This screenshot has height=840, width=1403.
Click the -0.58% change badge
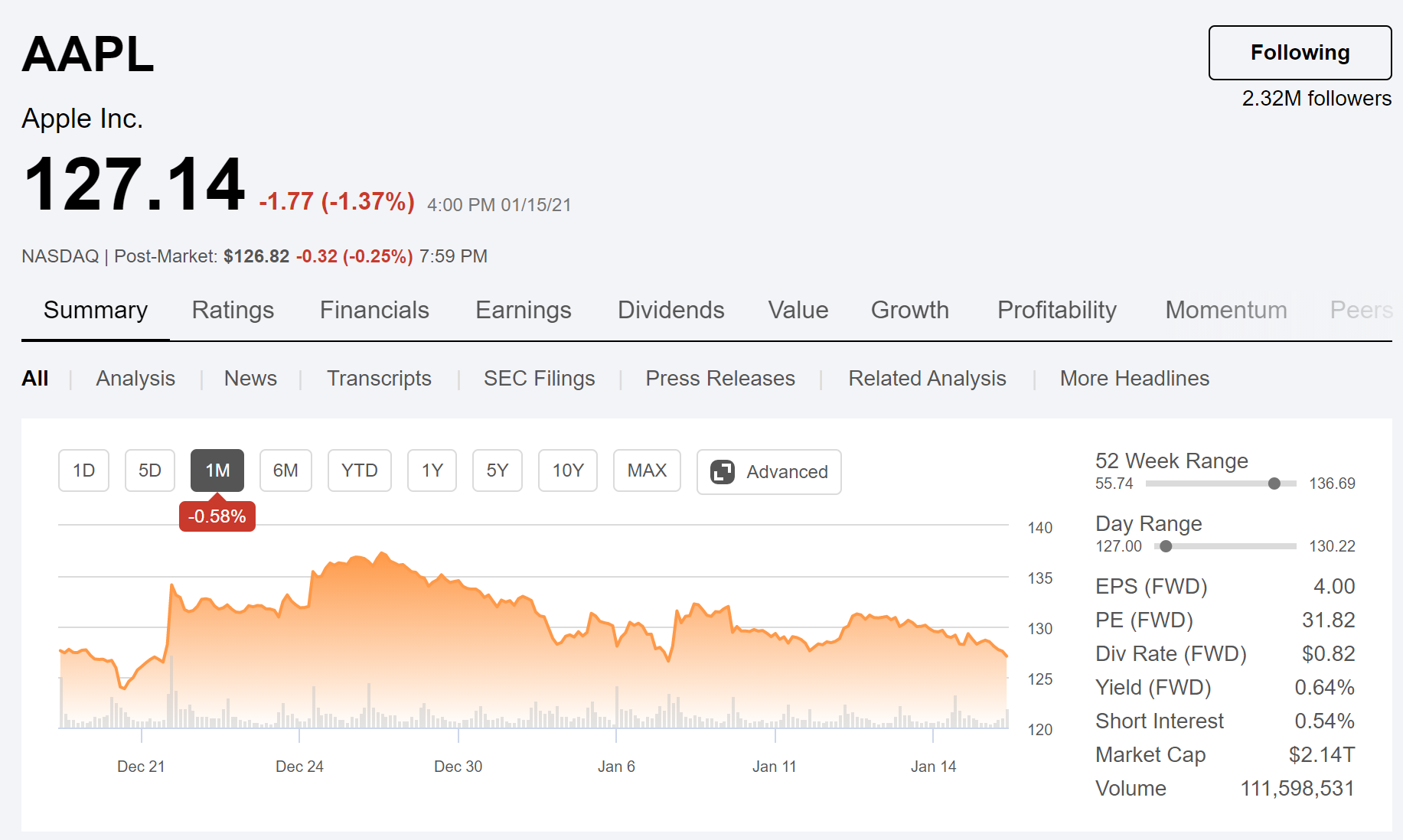tap(217, 516)
